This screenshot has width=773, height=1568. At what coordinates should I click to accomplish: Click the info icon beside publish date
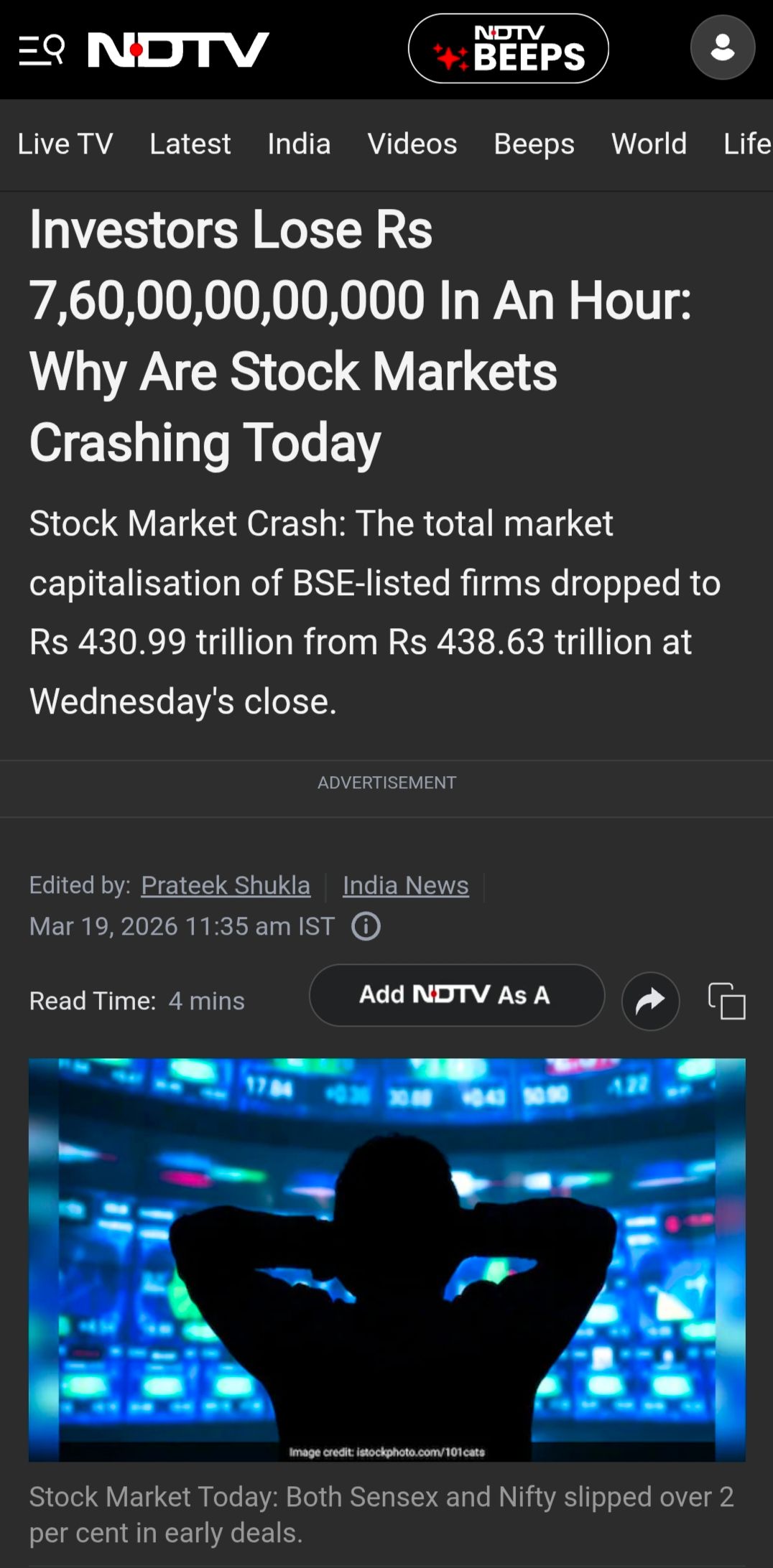coord(366,926)
